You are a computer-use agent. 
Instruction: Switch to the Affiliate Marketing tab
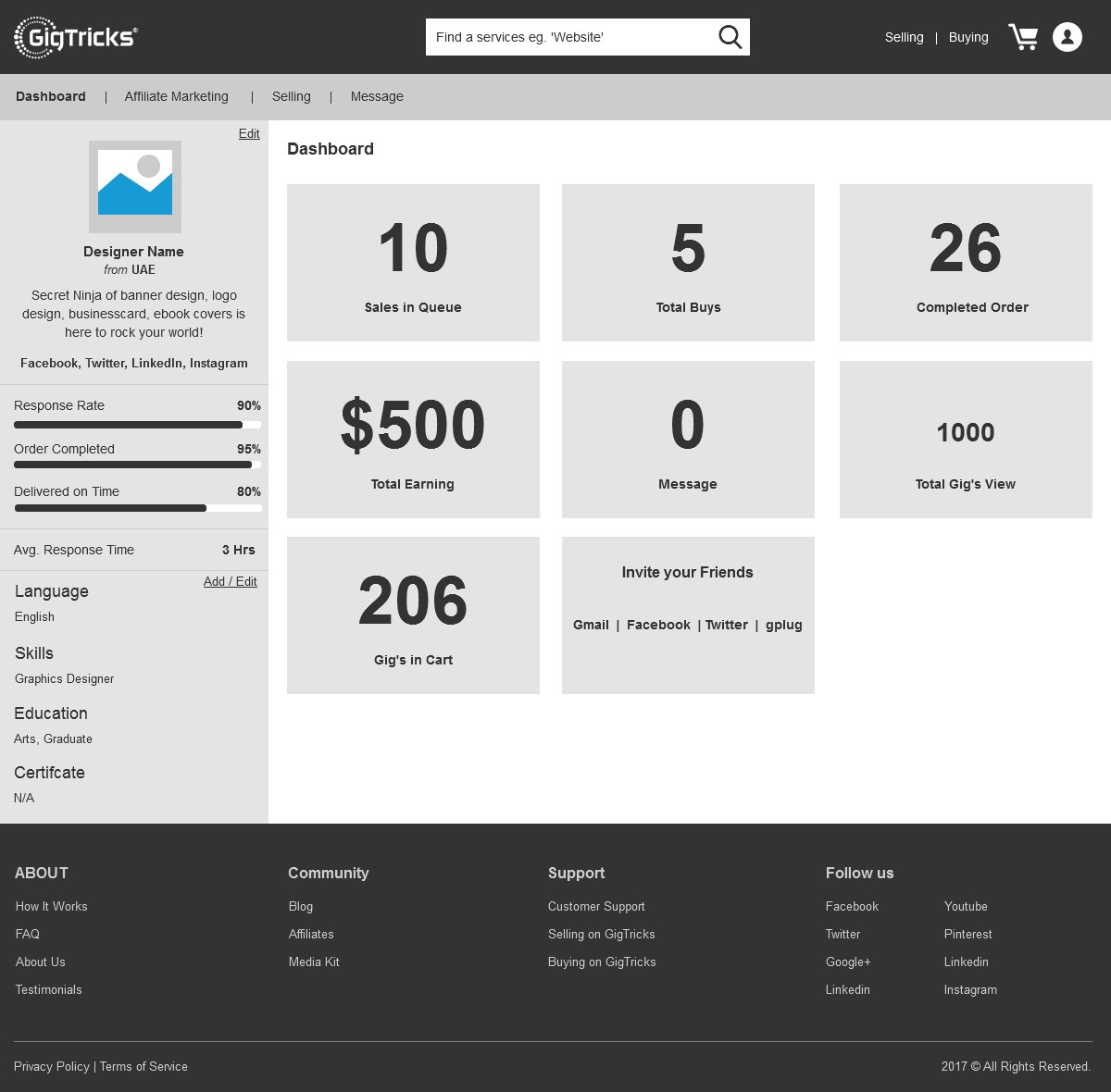click(x=176, y=96)
